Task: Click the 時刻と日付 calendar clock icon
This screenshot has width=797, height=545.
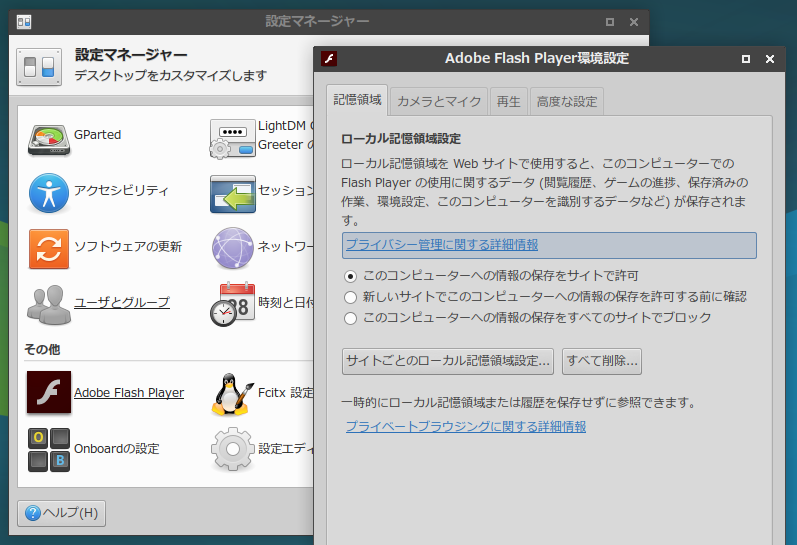Action: click(x=233, y=305)
